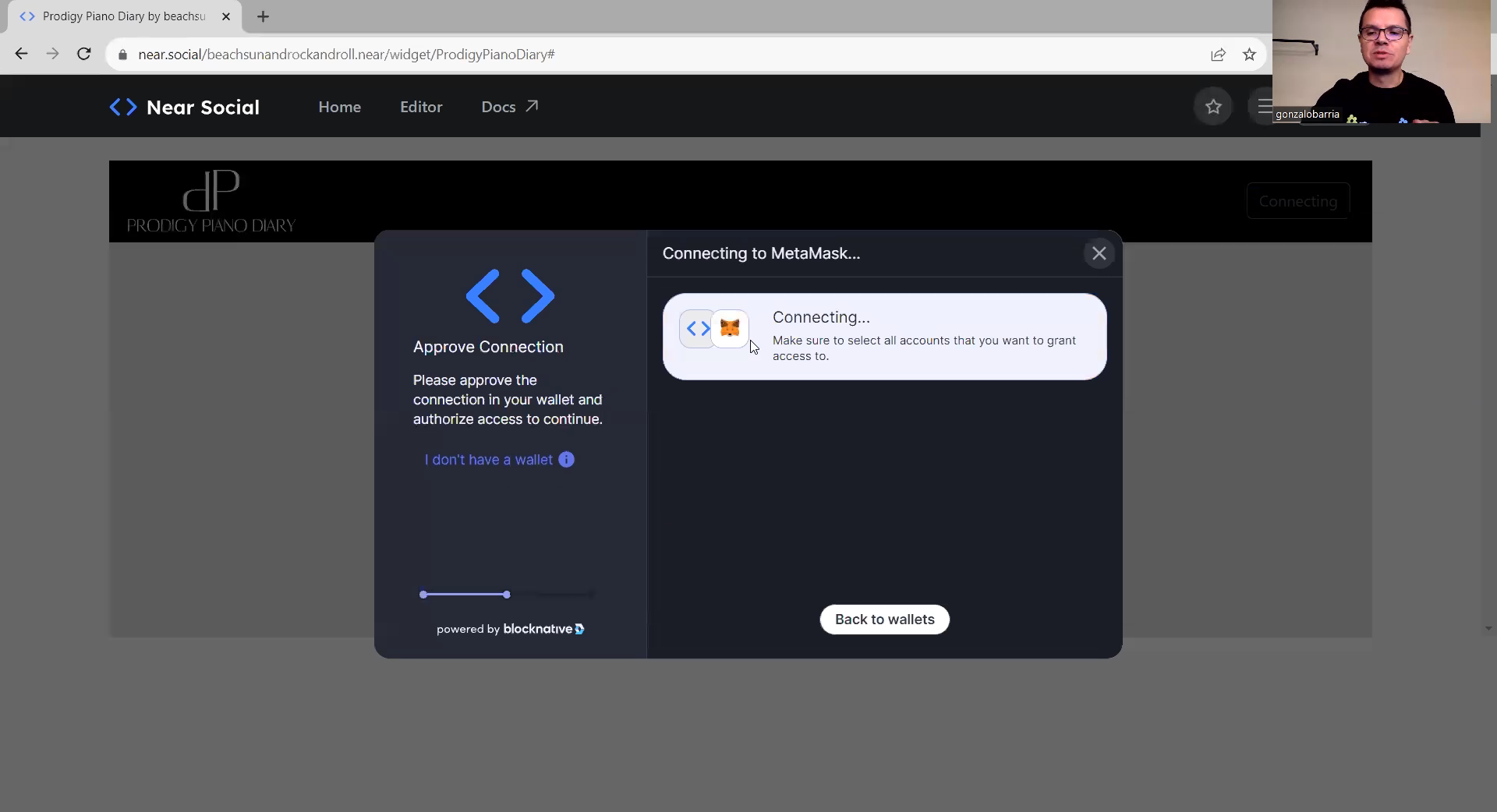The image size is (1497, 812).
Task: Go to the Home menu item
Action: pos(339,107)
